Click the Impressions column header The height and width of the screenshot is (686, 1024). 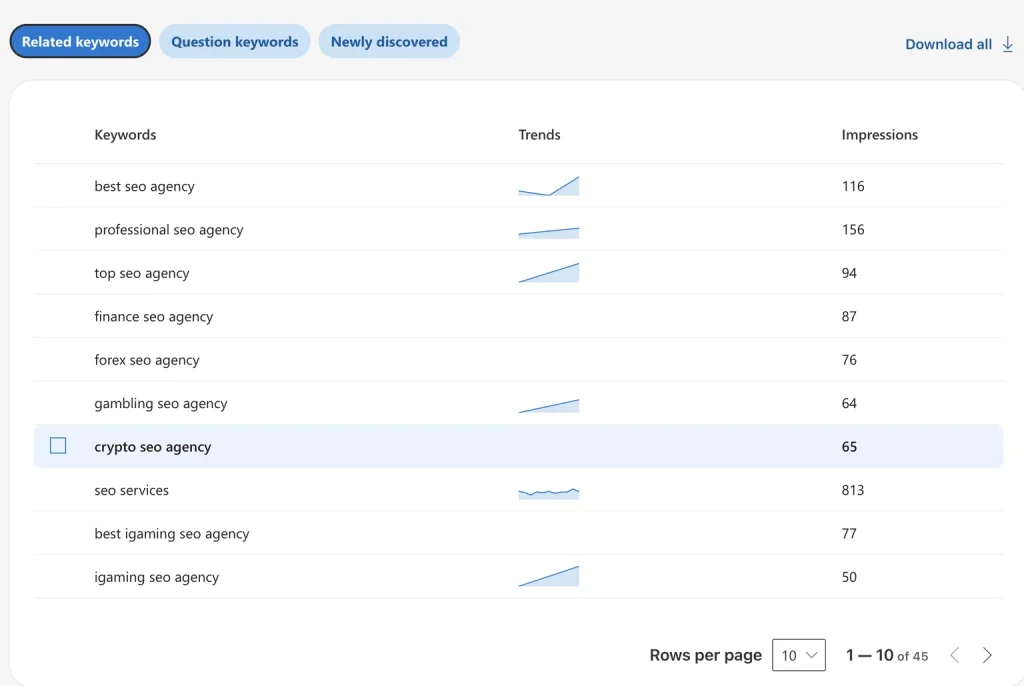coord(880,135)
